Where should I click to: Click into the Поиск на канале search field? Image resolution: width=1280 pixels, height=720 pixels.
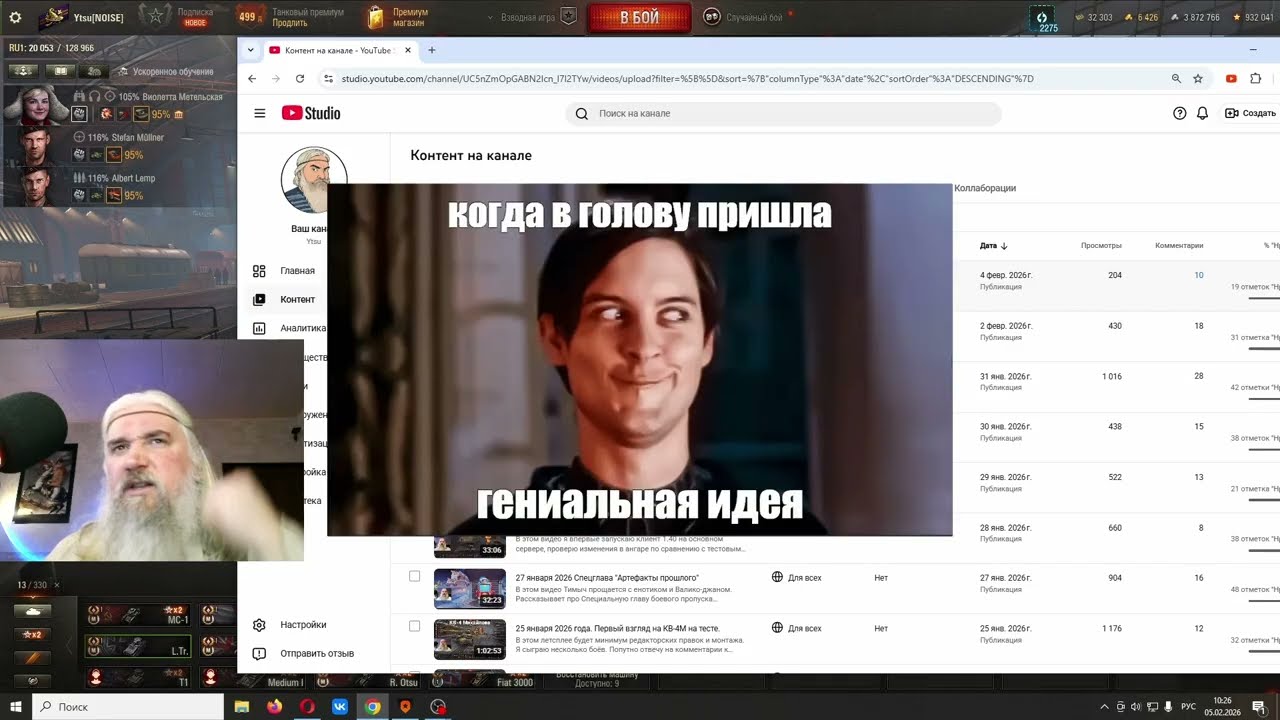(x=783, y=113)
